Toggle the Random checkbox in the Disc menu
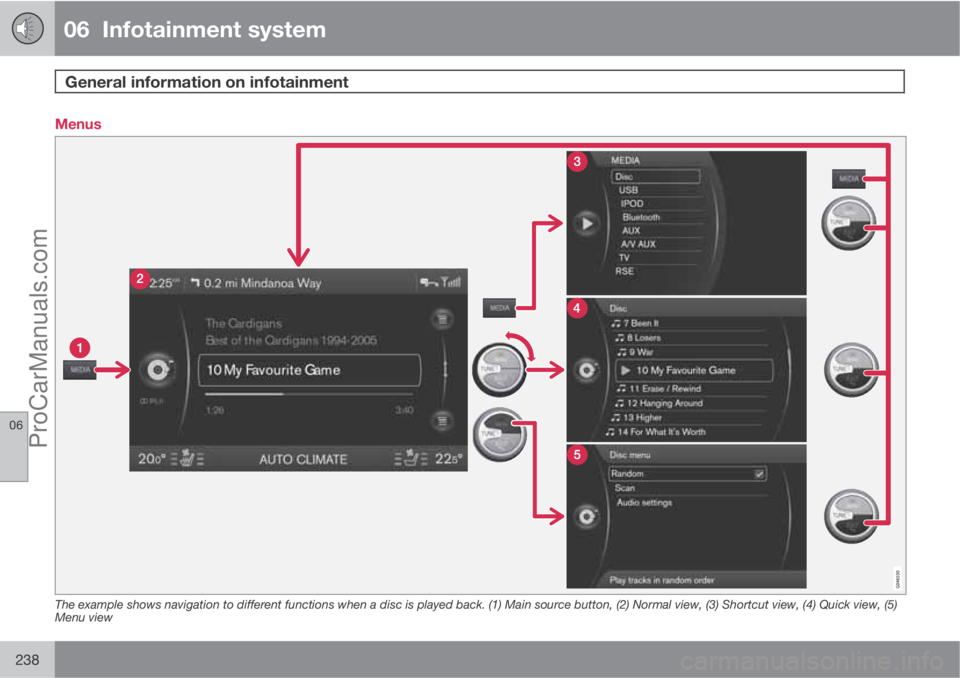 [759, 474]
